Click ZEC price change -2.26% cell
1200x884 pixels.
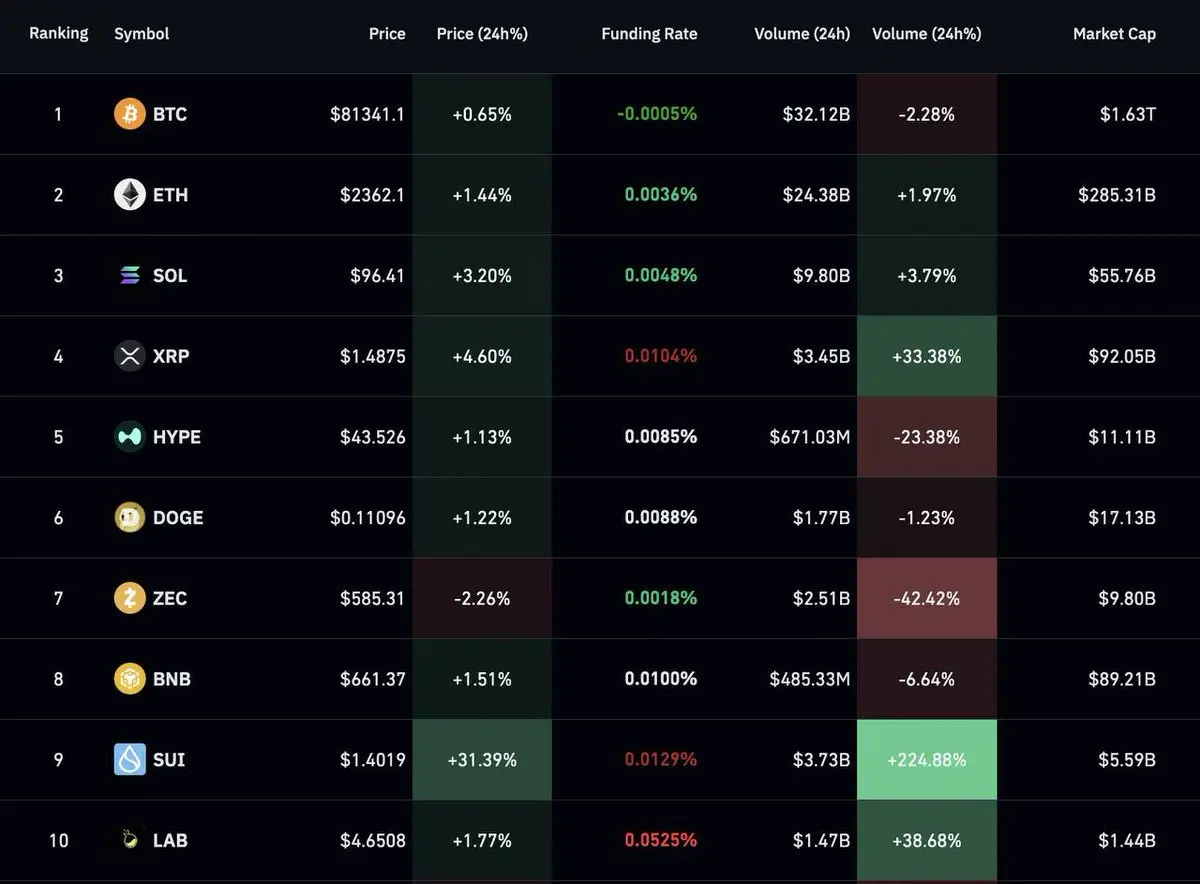482,598
